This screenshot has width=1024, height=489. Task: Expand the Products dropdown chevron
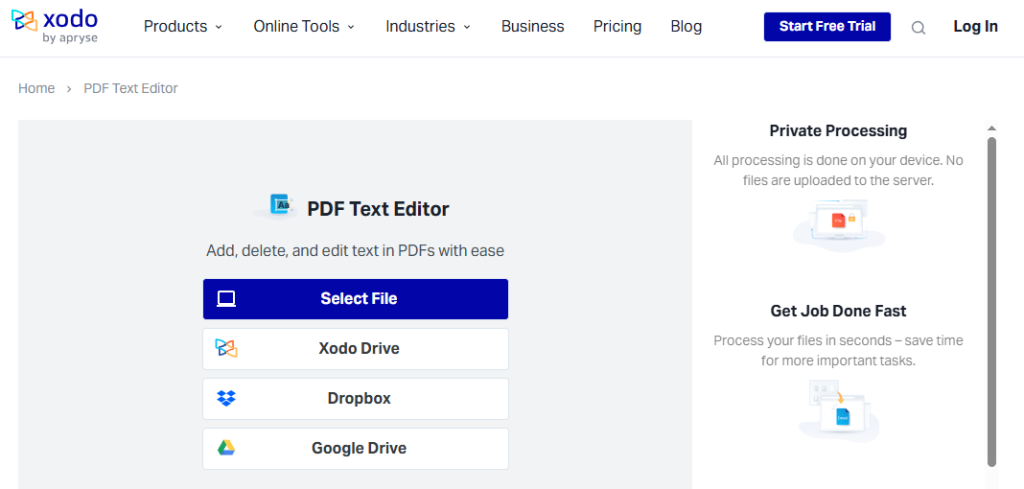click(219, 27)
